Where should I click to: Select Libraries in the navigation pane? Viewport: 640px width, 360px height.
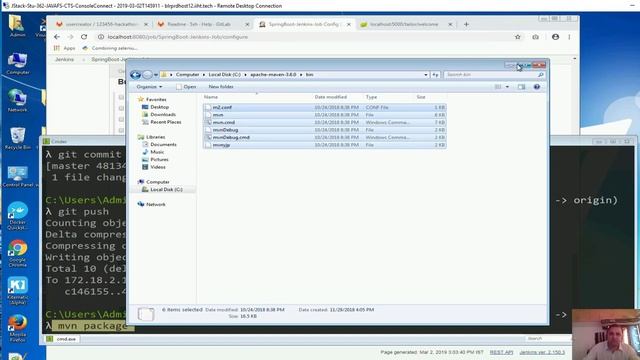click(156, 137)
